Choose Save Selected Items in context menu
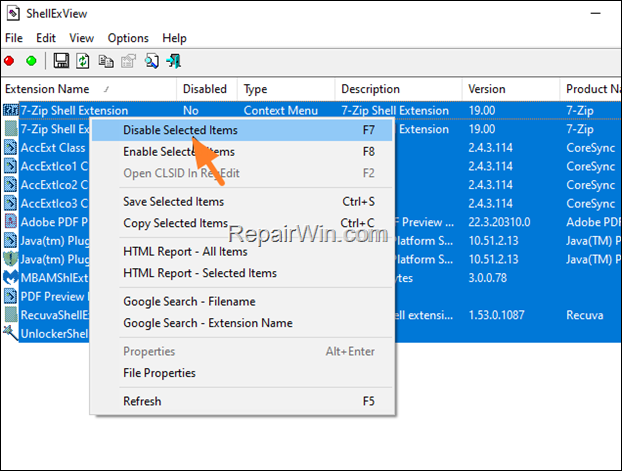Viewport: 622px width, 471px height. 242,202
